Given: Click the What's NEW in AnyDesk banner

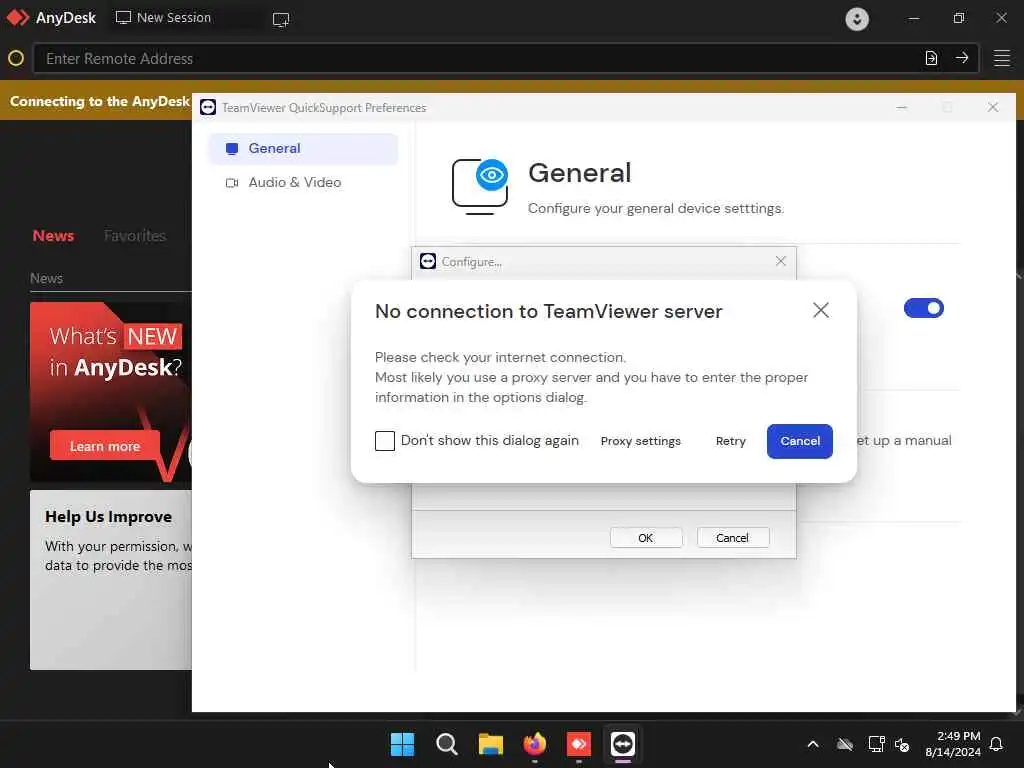Looking at the screenshot, I should tap(111, 392).
